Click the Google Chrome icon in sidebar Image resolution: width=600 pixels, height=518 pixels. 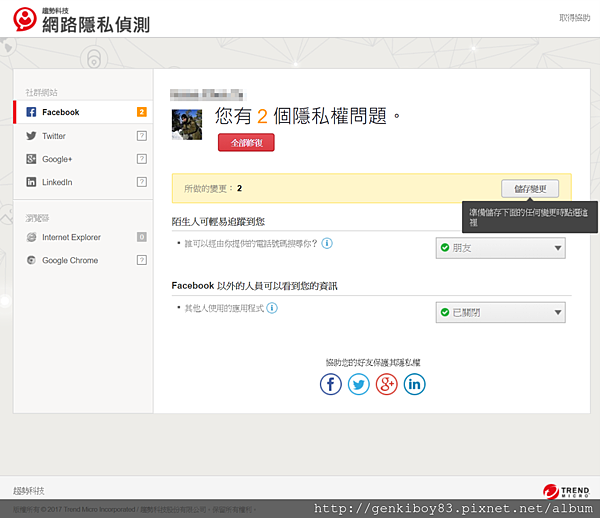pyautogui.click(x=31, y=260)
